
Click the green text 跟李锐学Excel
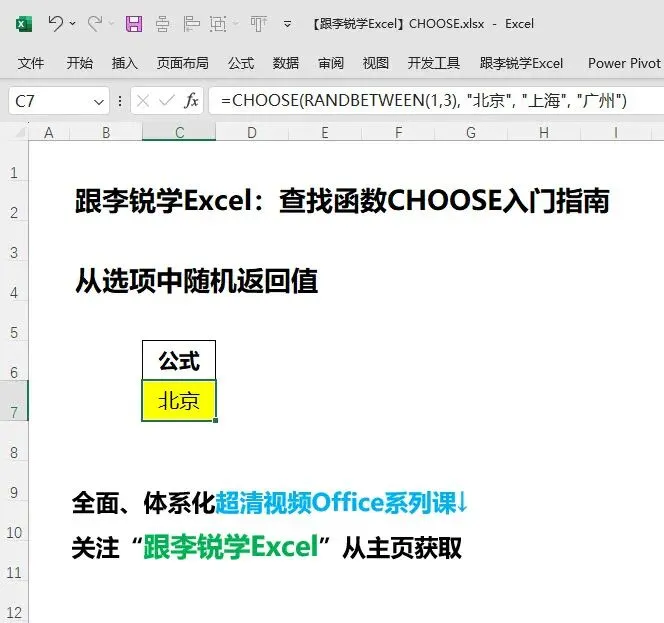pos(231,547)
